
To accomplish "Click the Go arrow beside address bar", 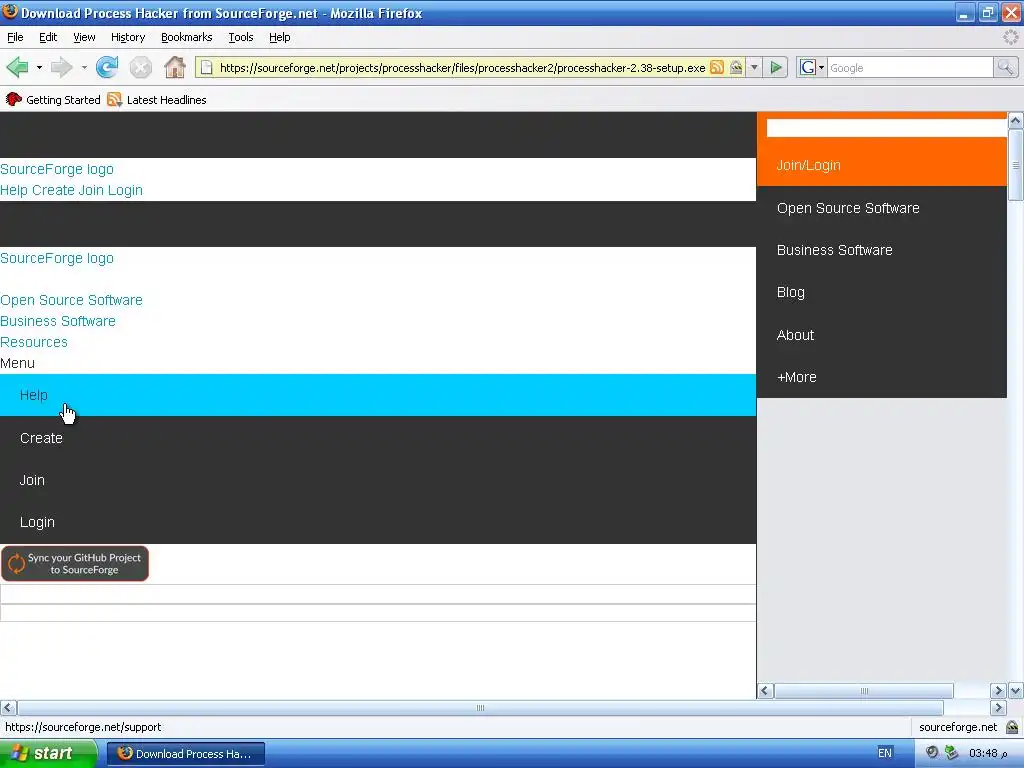I will (x=776, y=67).
